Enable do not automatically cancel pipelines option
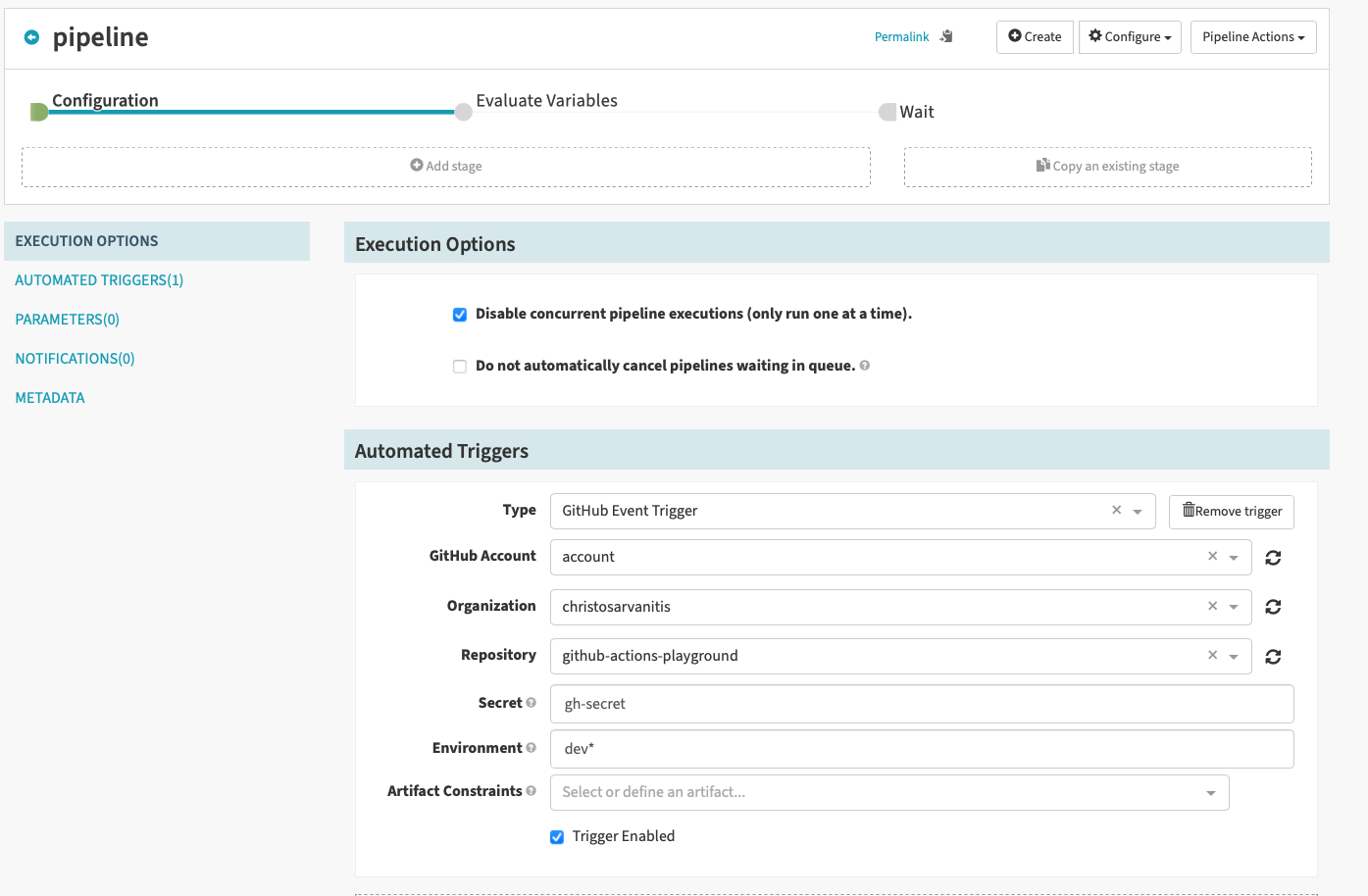 pos(460,367)
